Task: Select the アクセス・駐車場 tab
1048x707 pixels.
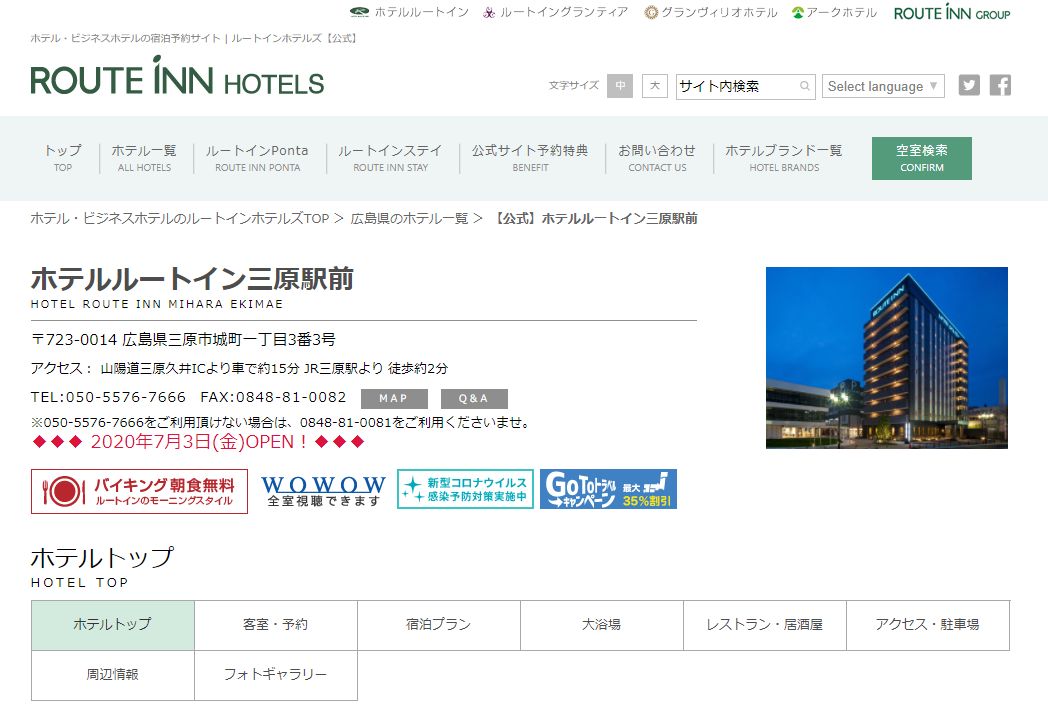Action: (x=928, y=625)
